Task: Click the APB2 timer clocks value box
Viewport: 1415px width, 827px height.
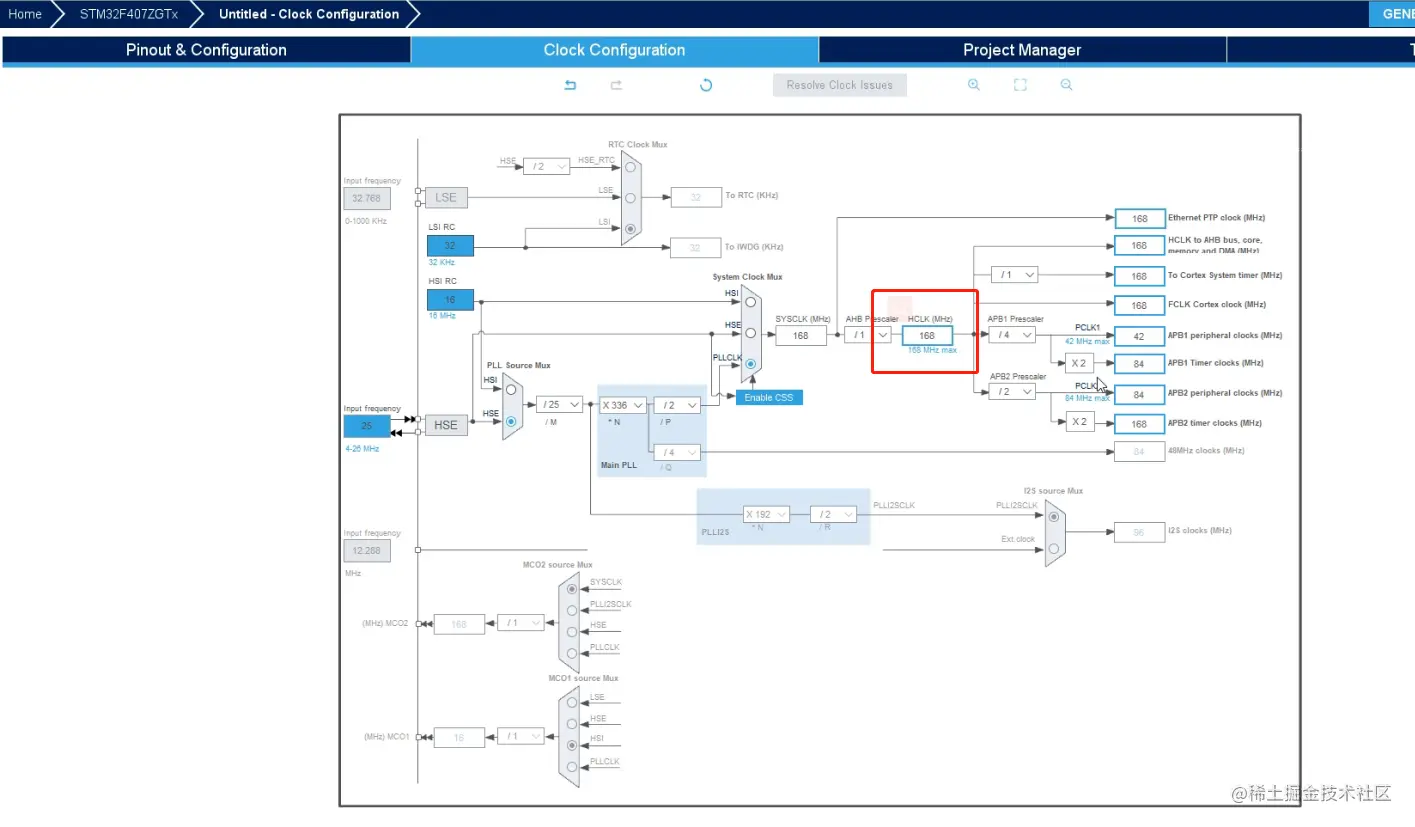Action: 1140,424
